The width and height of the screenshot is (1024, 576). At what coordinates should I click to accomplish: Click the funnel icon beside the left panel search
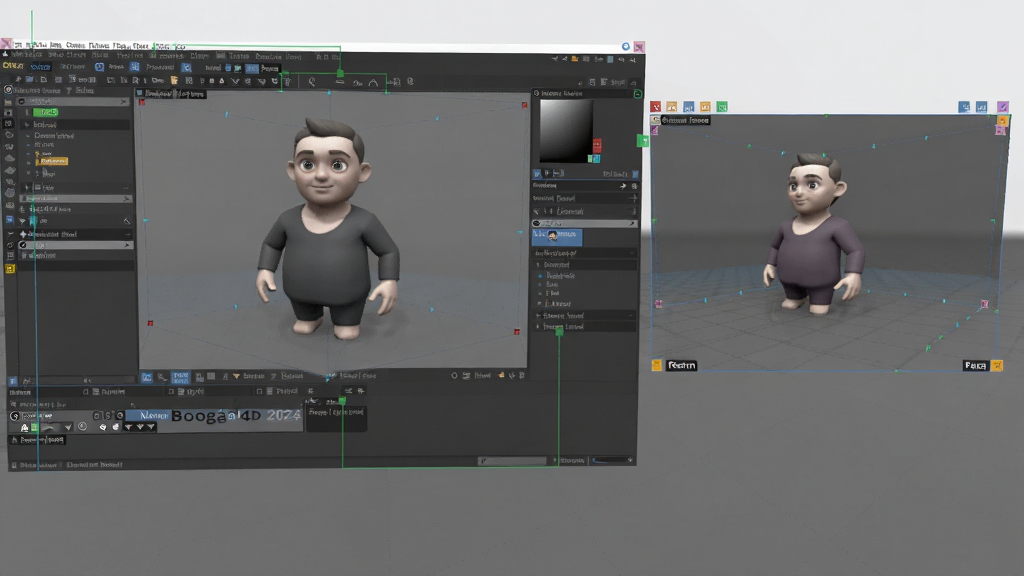tap(69, 90)
